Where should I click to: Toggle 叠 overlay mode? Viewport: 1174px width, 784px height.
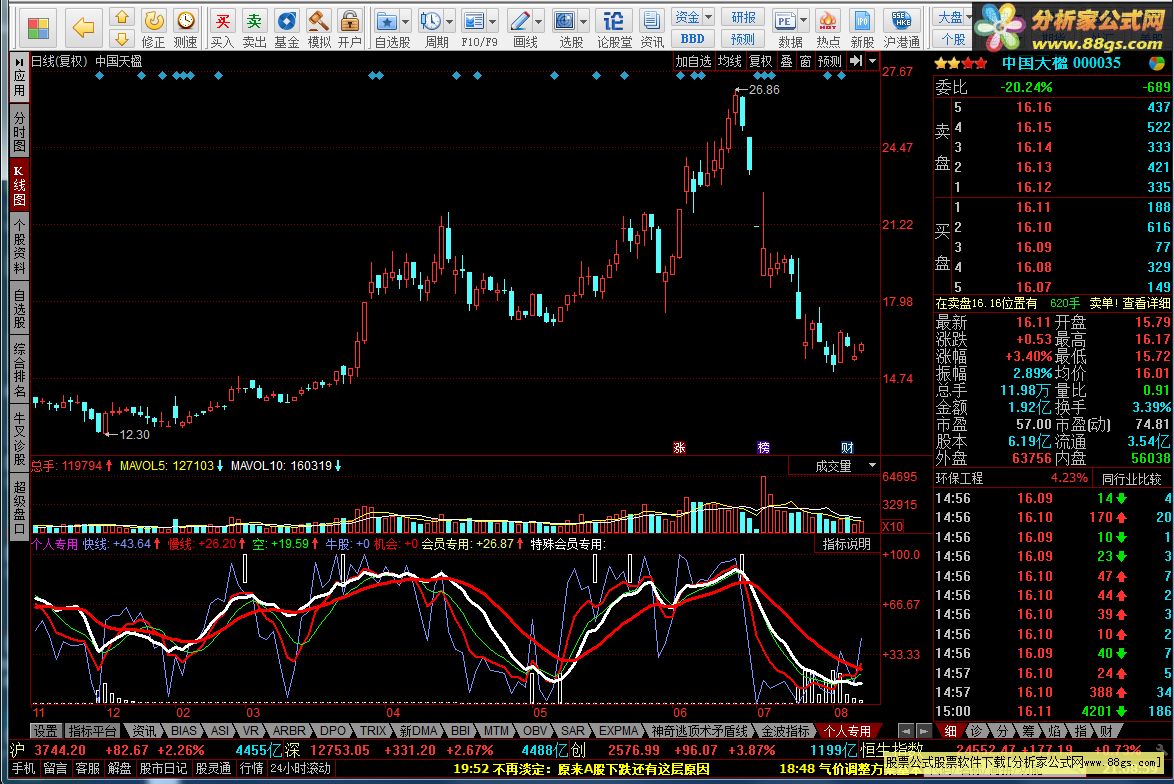tap(786, 61)
